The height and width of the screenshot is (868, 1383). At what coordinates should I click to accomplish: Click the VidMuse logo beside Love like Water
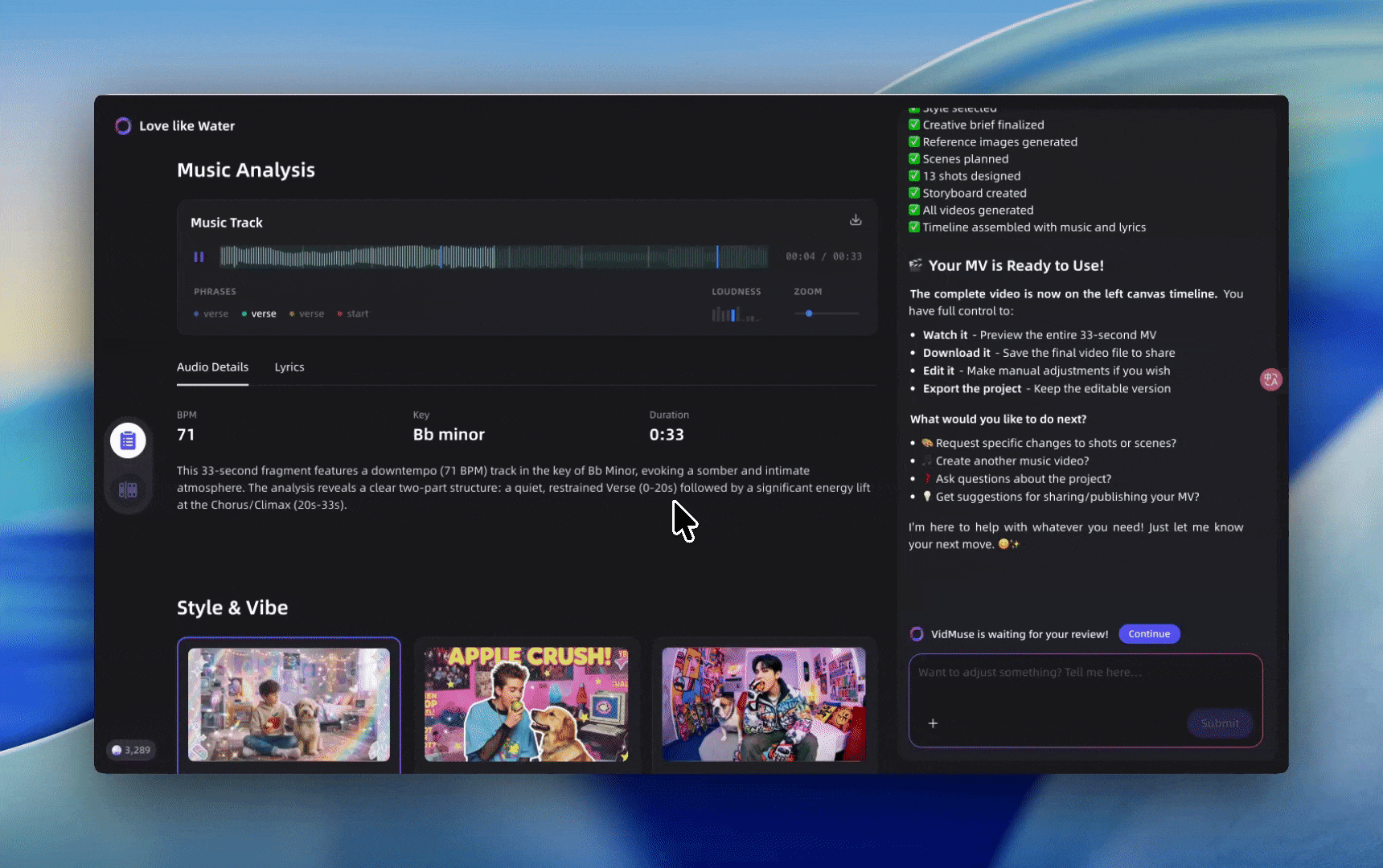[x=123, y=126]
